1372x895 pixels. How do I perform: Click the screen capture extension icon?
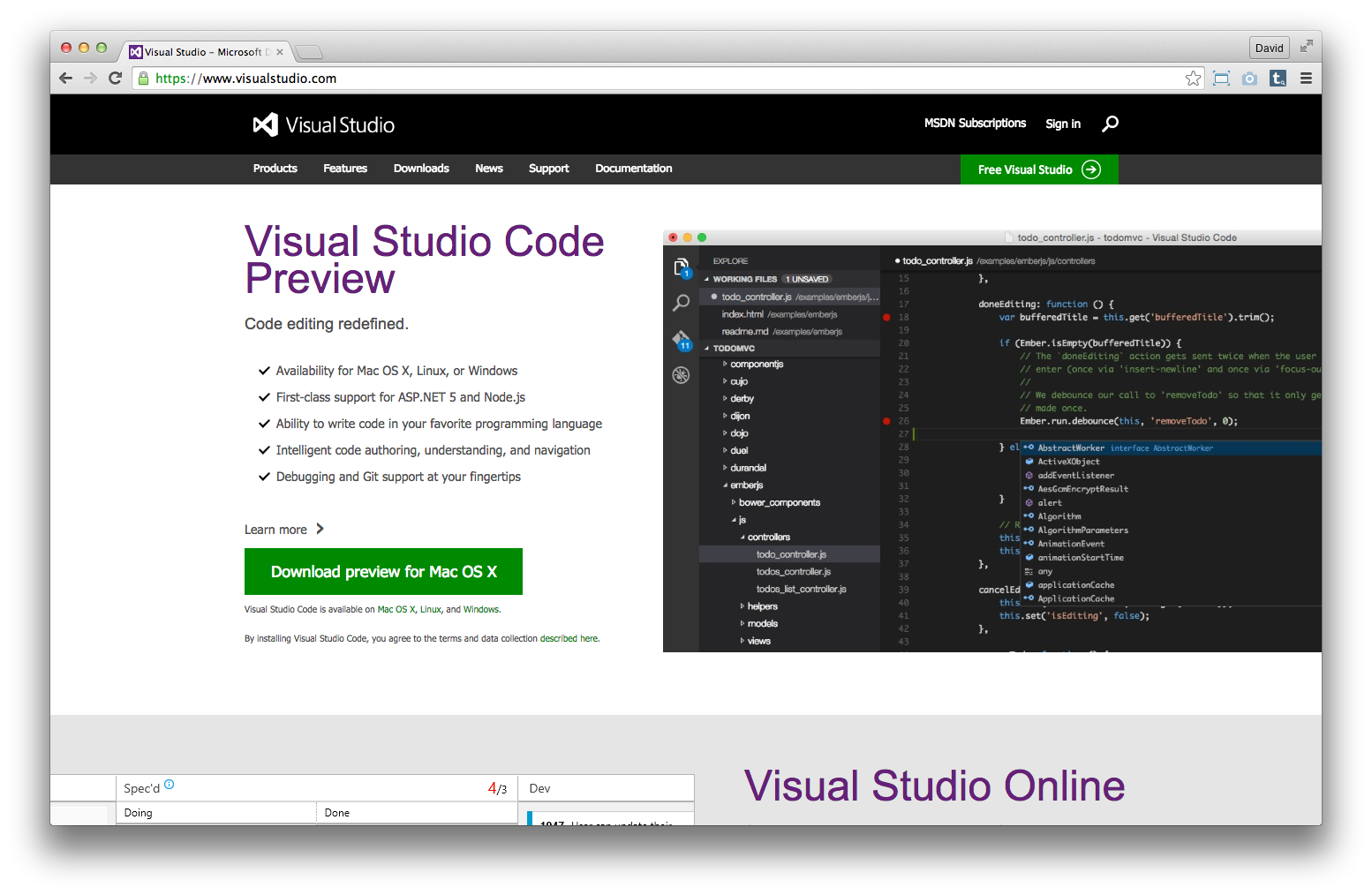1221,79
